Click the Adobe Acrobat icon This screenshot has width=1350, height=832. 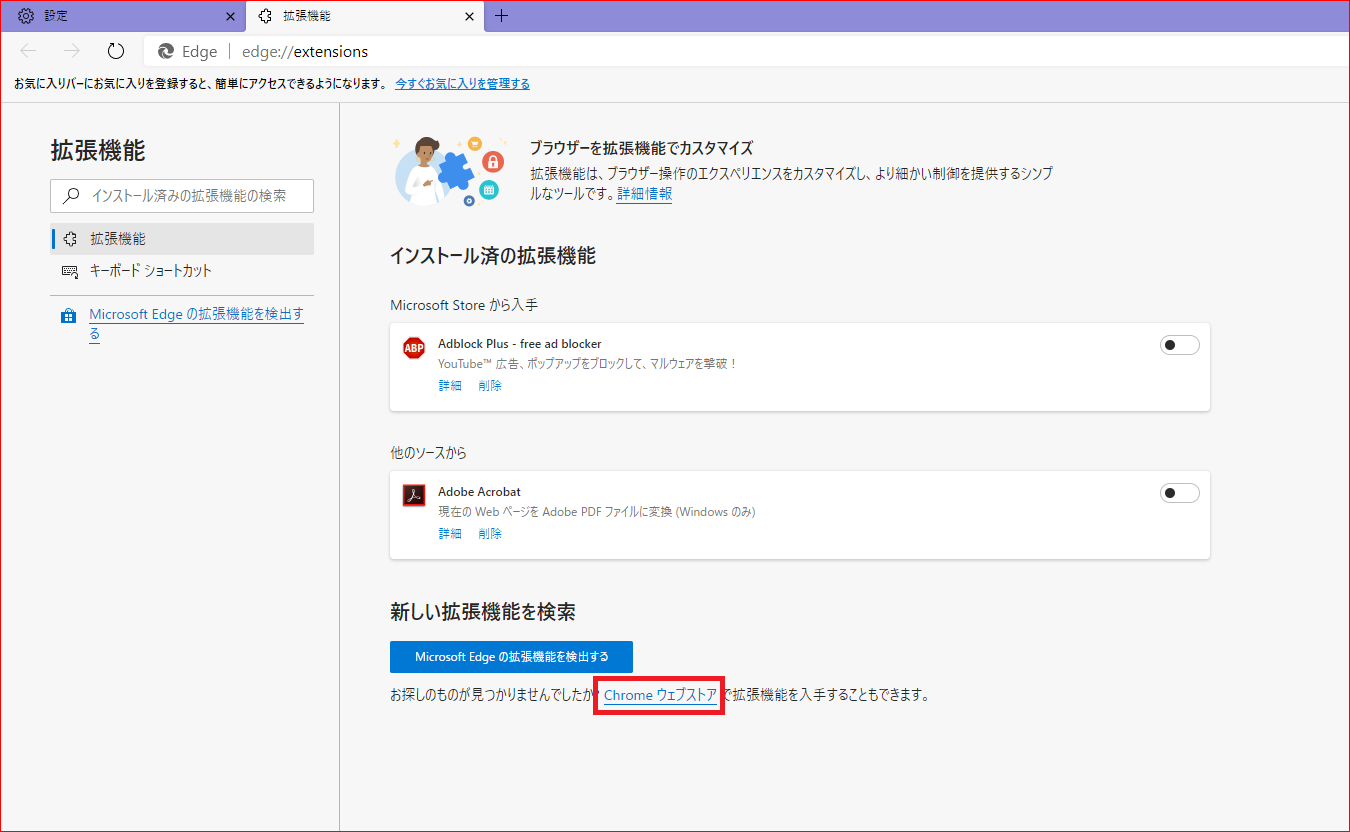click(414, 495)
